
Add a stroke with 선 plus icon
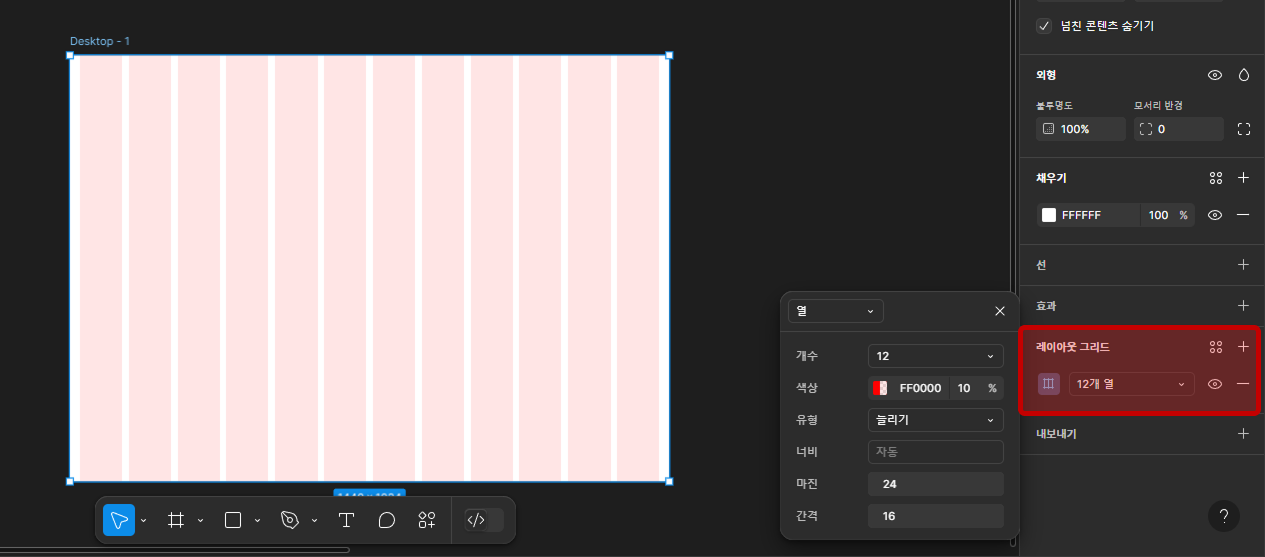point(1244,265)
